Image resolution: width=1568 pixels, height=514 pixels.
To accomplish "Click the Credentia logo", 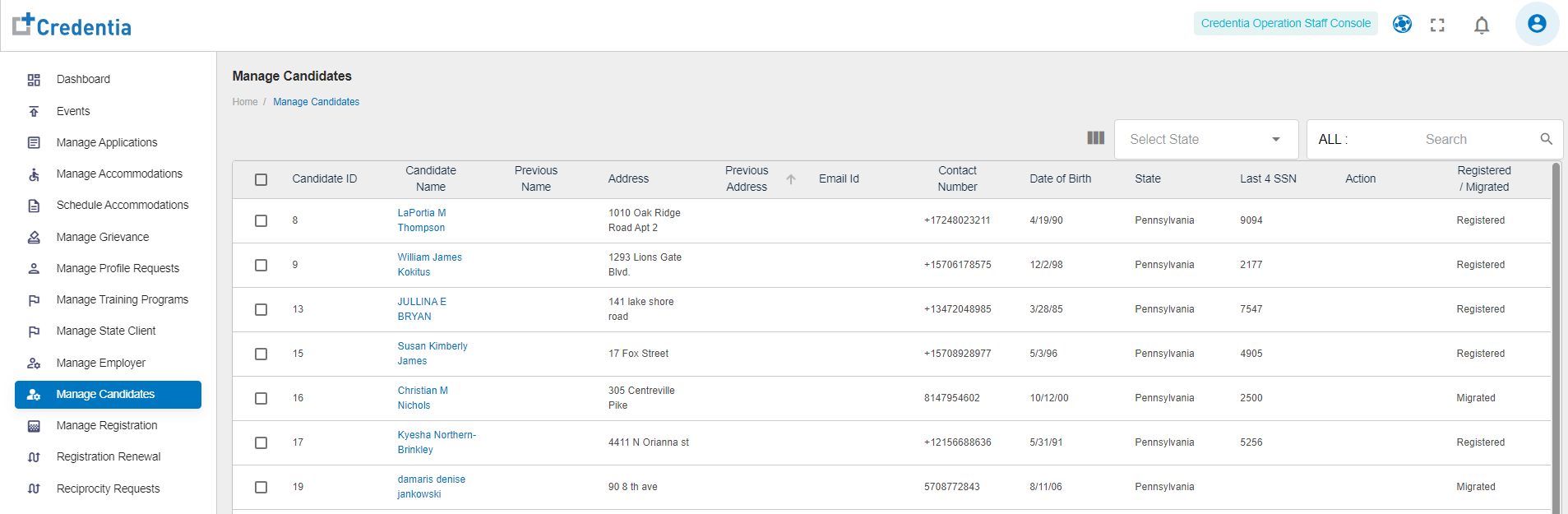I will [72, 25].
